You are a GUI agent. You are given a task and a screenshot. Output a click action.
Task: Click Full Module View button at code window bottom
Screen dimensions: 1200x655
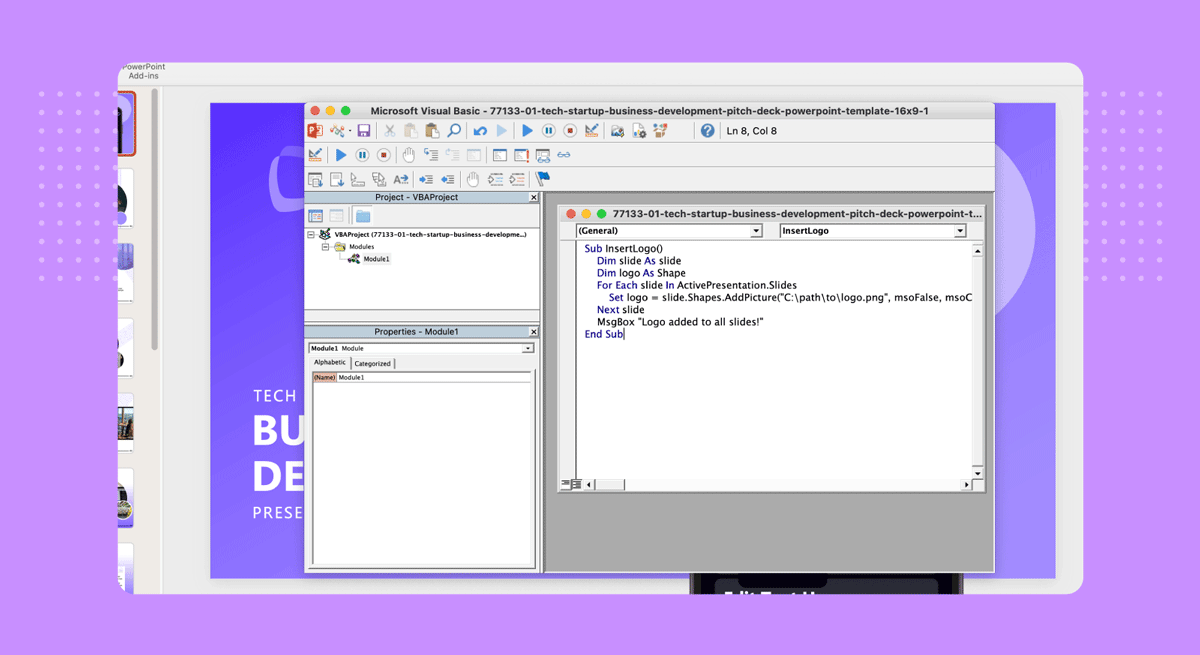tap(577, 484)
